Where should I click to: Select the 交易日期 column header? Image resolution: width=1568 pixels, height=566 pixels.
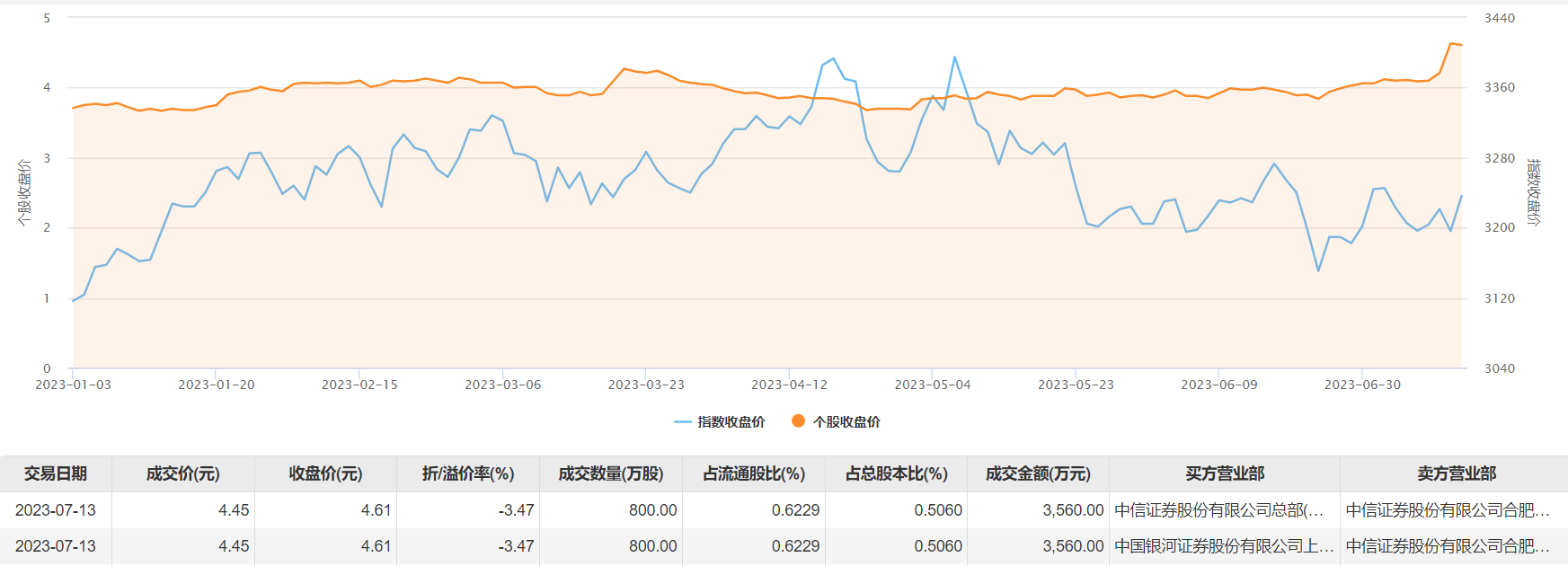tap(56, 473)
